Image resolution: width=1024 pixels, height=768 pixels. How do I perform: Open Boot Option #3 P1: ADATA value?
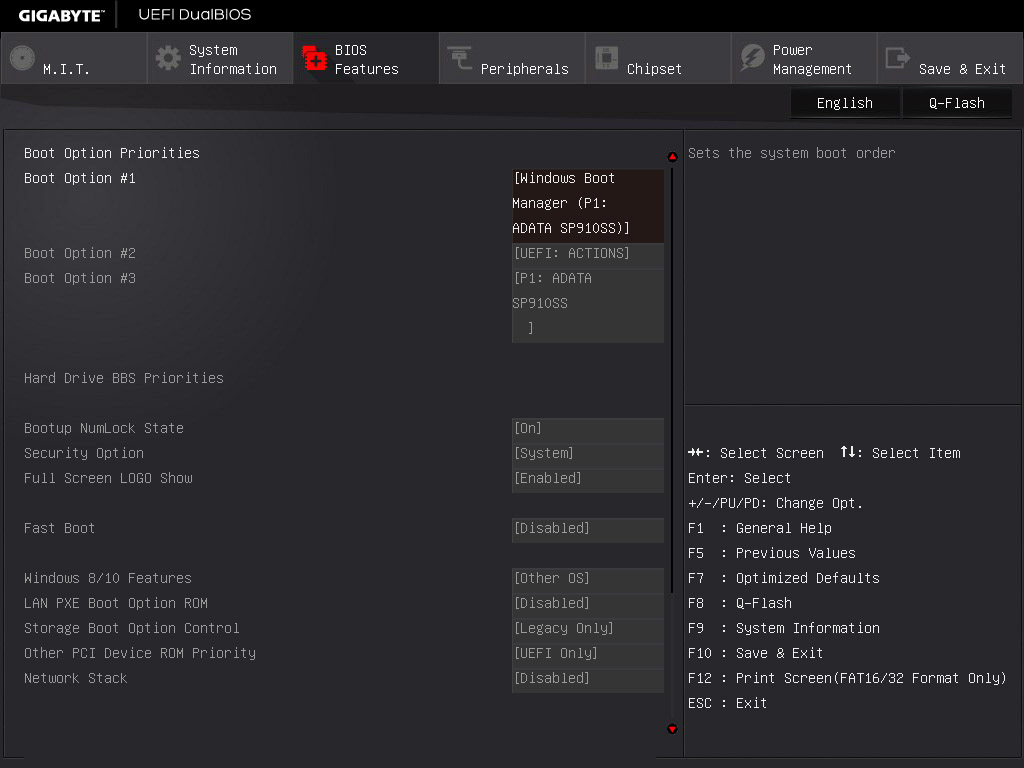pyautogui.click(x=588, y=304)
